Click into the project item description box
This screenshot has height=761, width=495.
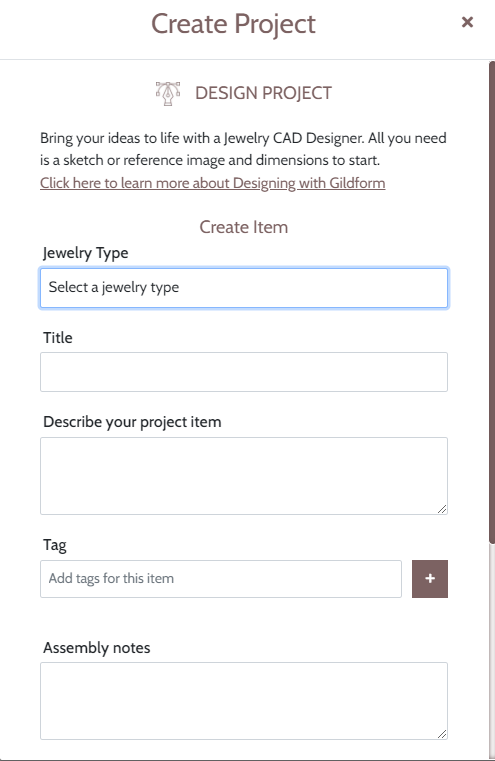pos(244,476)
